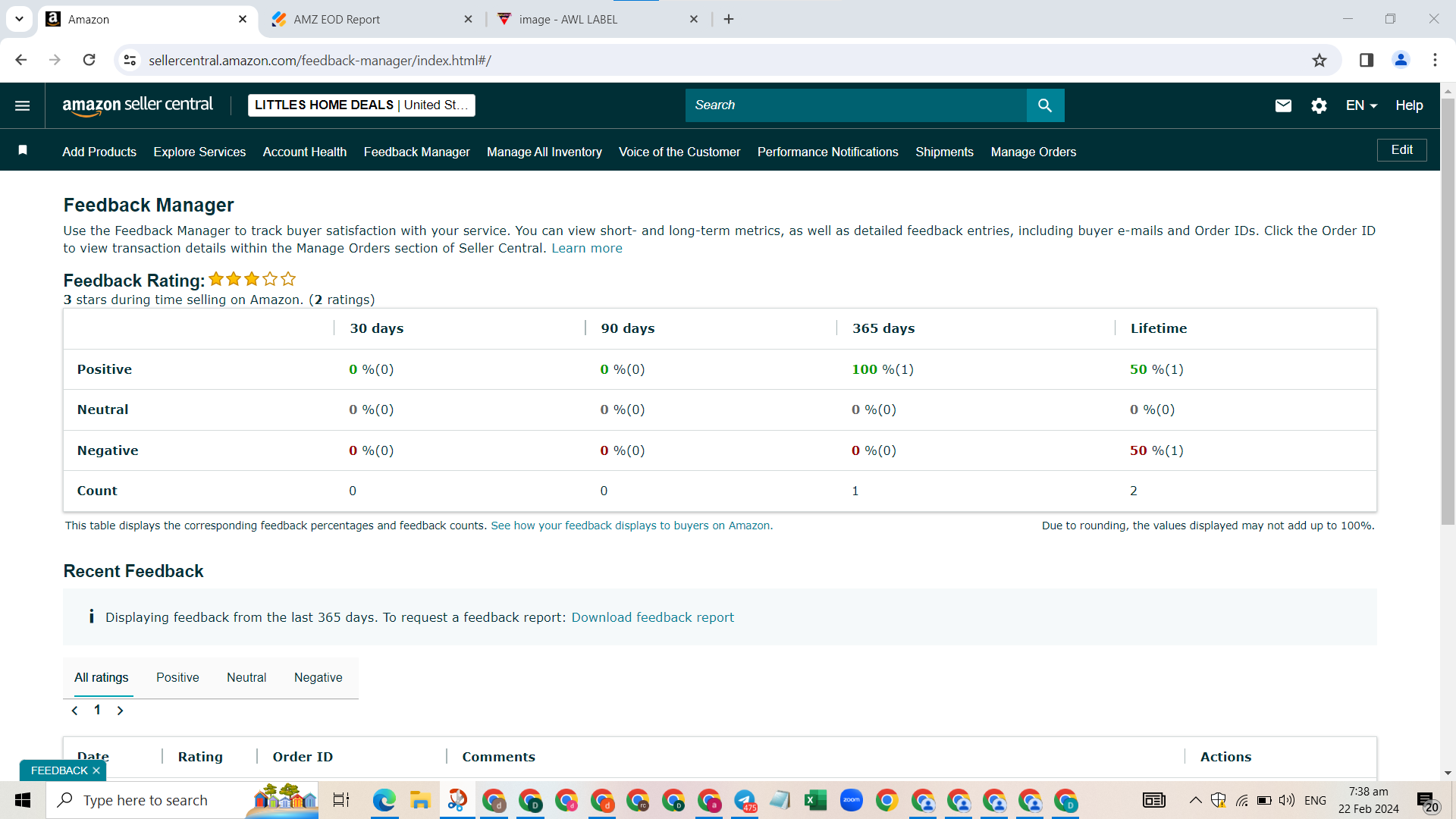
Task: Reload the page using the refresh icon
Action: [x=89, y=60]
